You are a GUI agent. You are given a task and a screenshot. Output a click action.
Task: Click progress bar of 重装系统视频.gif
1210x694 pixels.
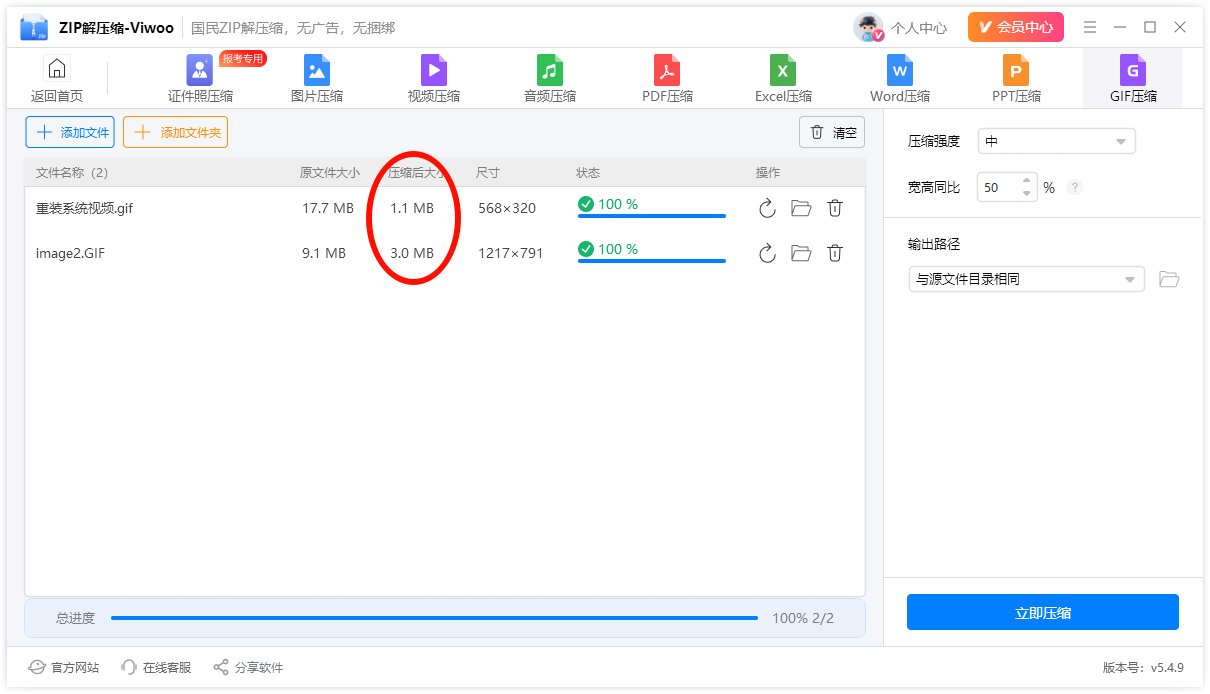pos(652,215)
